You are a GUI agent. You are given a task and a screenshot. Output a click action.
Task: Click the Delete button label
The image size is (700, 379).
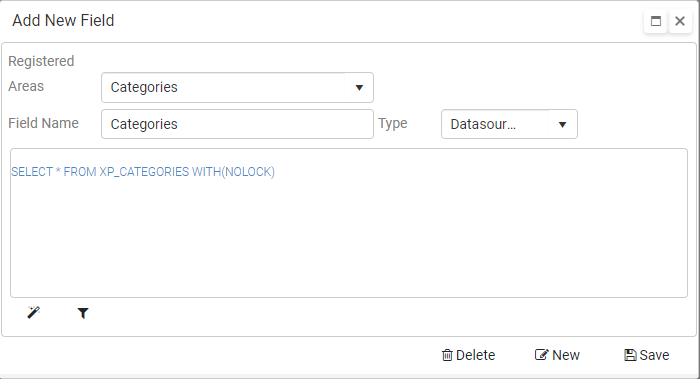475,355
